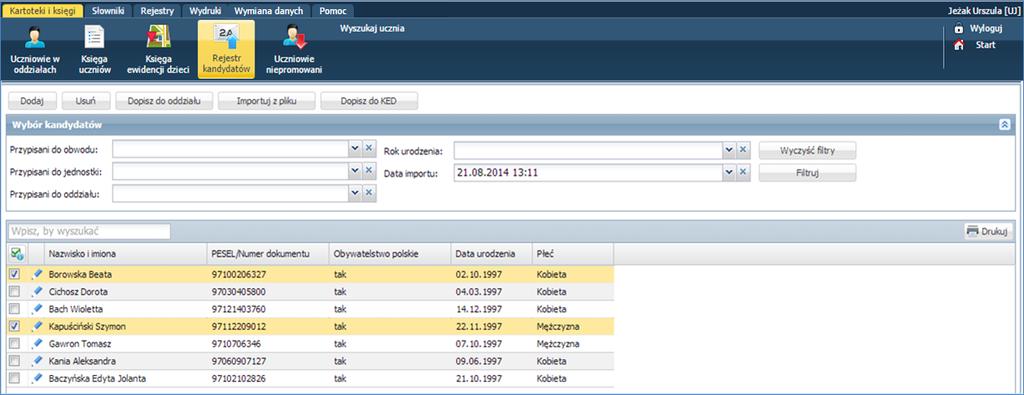
Task: Click user name Jeżak Urszula [UJ]
Action: coord(983,11)
